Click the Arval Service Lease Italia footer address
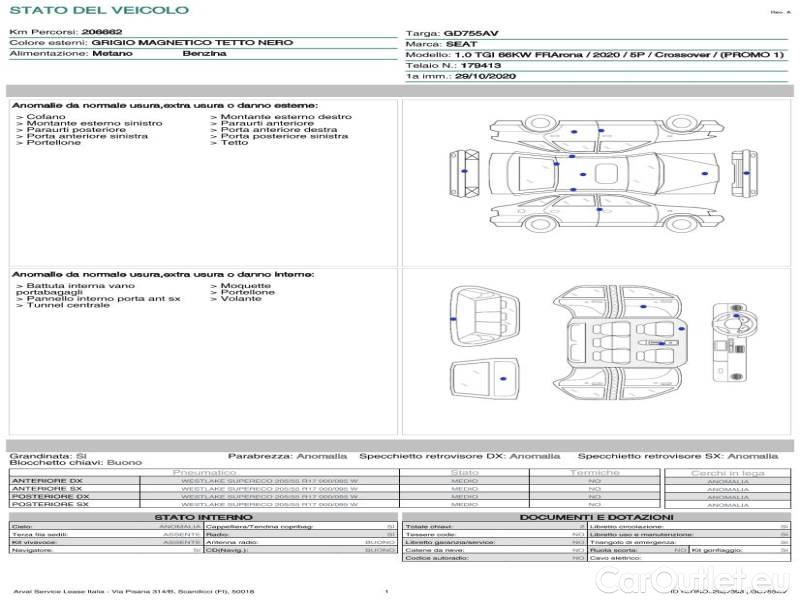Image resolution: width=800 pixels, height=600 pixels. pyautogui.click(x=134, y=592)
